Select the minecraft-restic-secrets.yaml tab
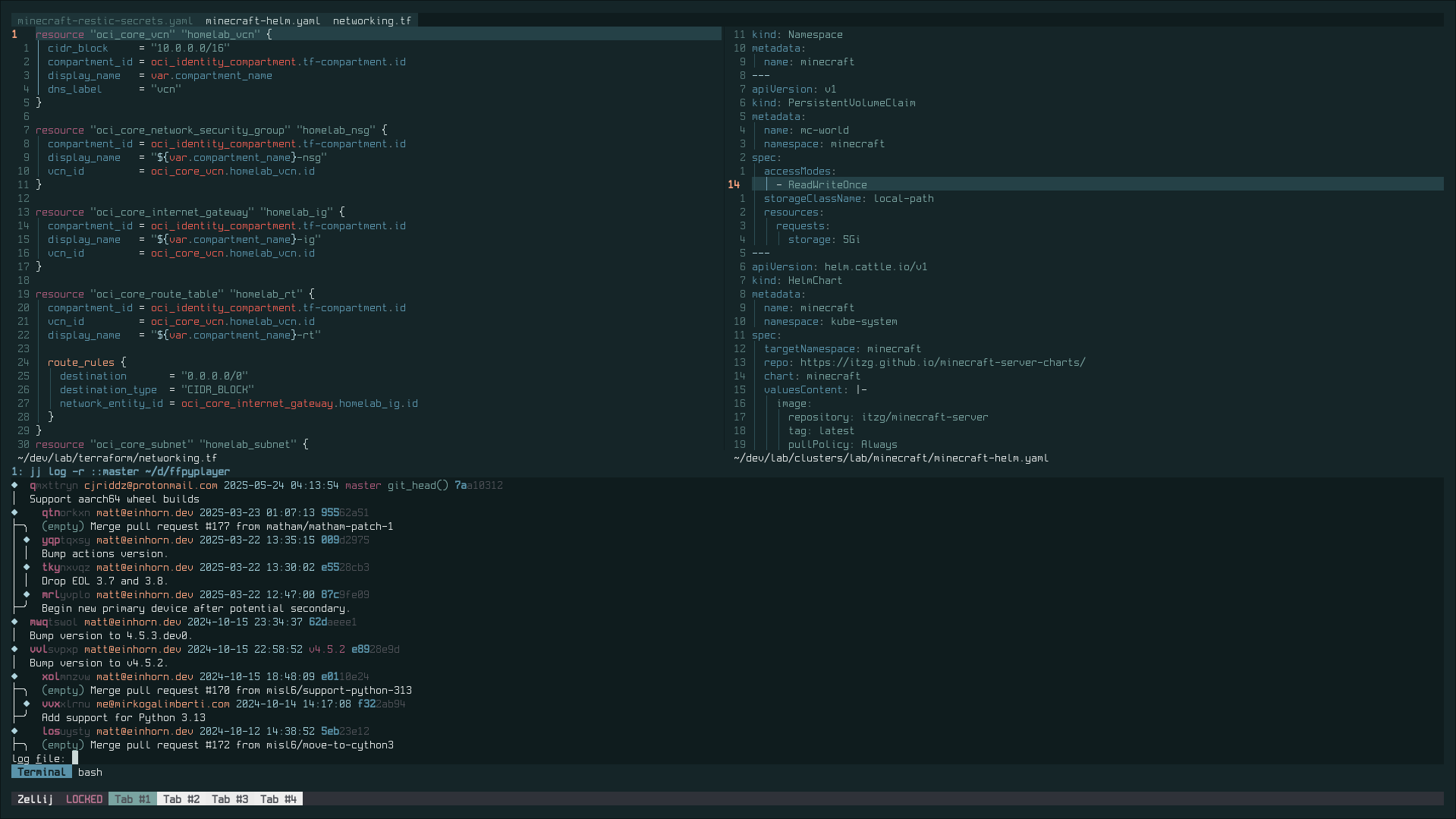 click(102, 20)
